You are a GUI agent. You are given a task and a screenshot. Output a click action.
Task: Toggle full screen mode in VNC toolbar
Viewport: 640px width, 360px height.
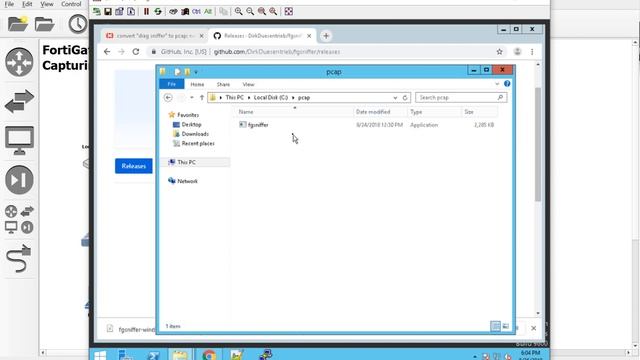coord(289,11)
